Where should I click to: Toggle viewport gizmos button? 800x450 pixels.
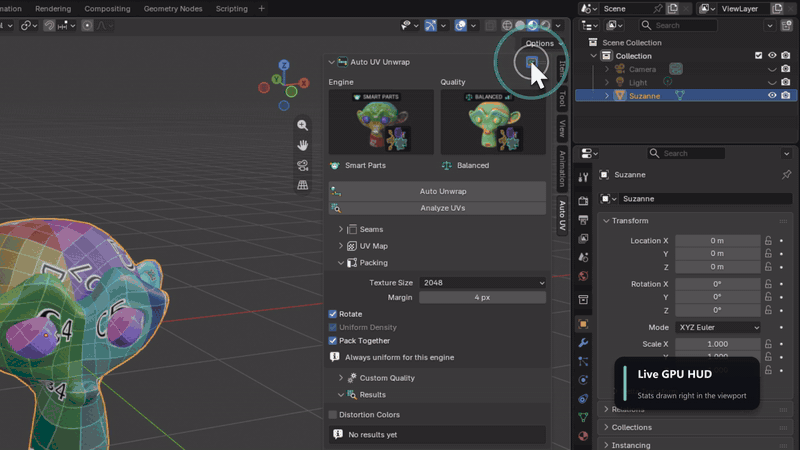(x=431, y=25)
